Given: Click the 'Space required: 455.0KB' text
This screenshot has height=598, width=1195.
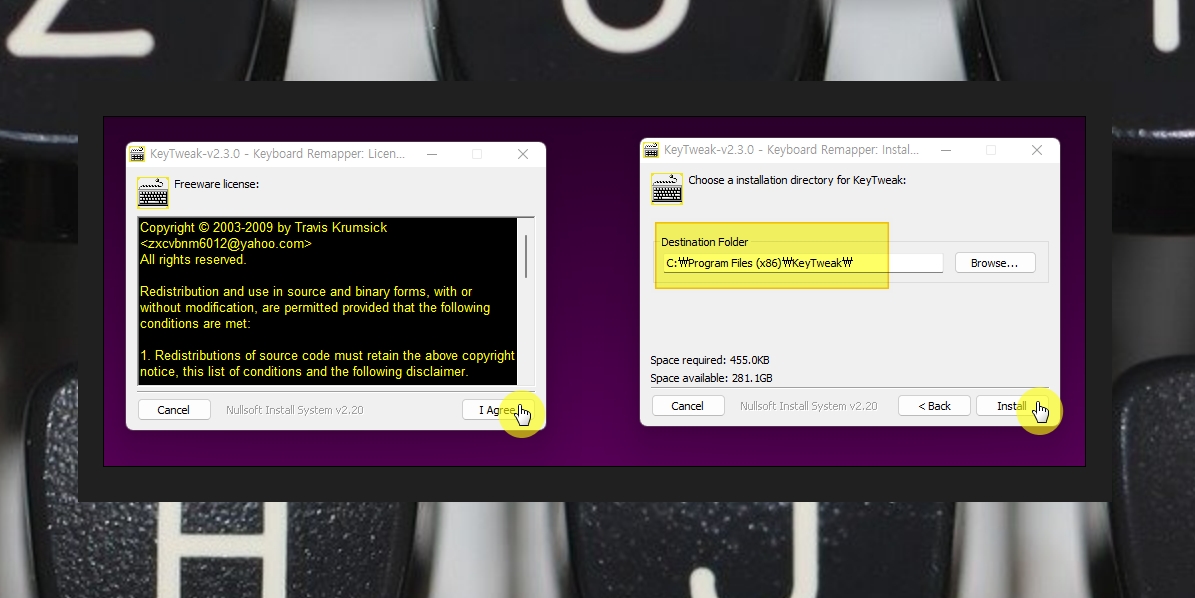Looking at the screenshot, I should [x=710, y=360].
